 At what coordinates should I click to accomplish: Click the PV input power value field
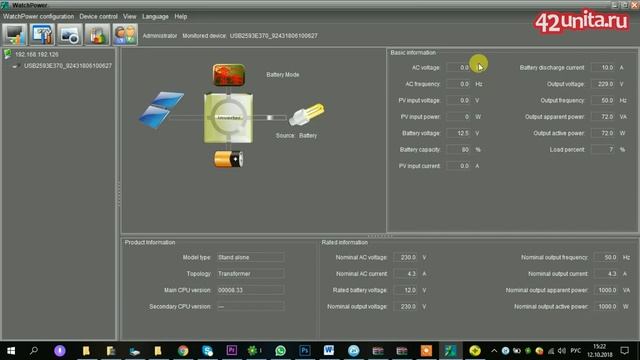[458, 117]
